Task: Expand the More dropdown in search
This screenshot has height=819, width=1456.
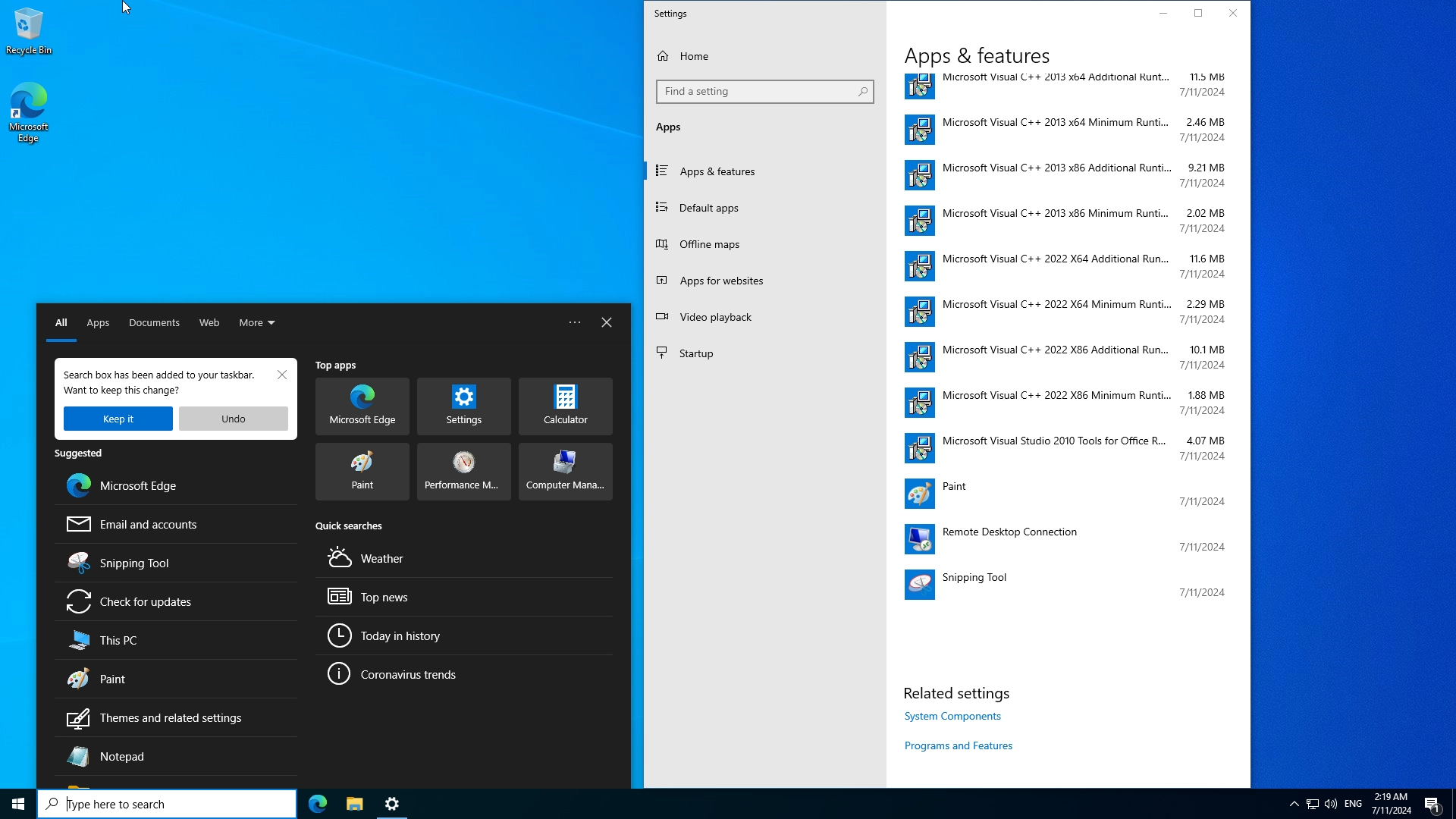Action: pyautogui.click(x=256, y=322)
